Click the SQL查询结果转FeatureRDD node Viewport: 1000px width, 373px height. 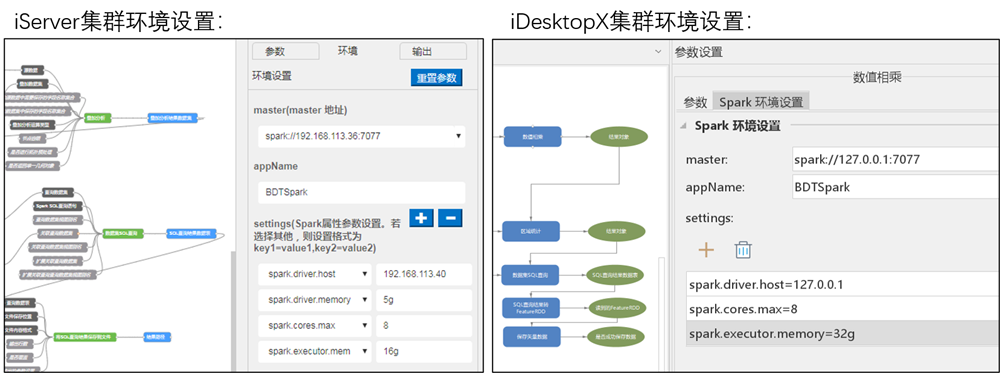point(531,307)
